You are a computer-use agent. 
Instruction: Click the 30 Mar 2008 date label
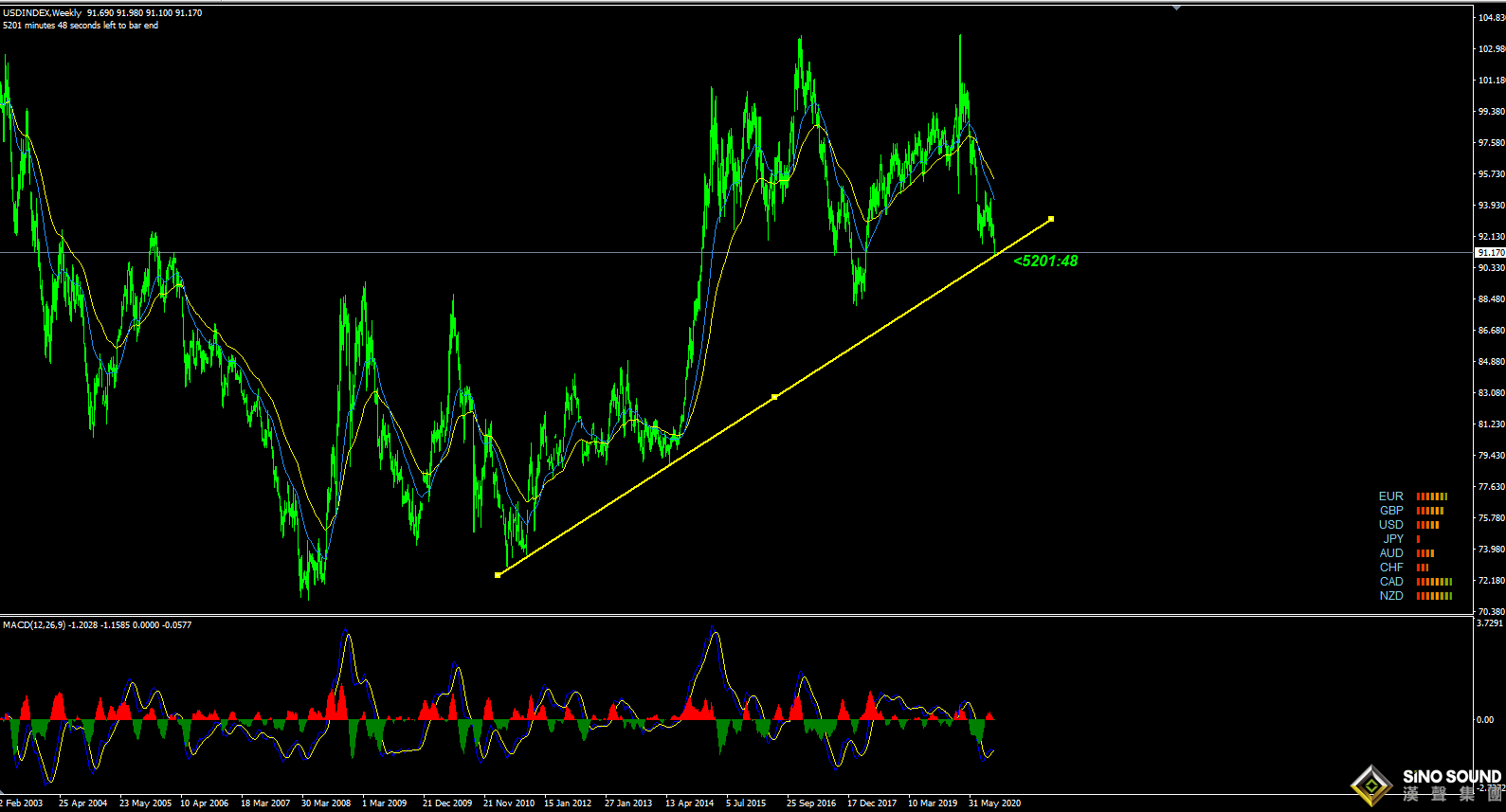coord(326,803)
